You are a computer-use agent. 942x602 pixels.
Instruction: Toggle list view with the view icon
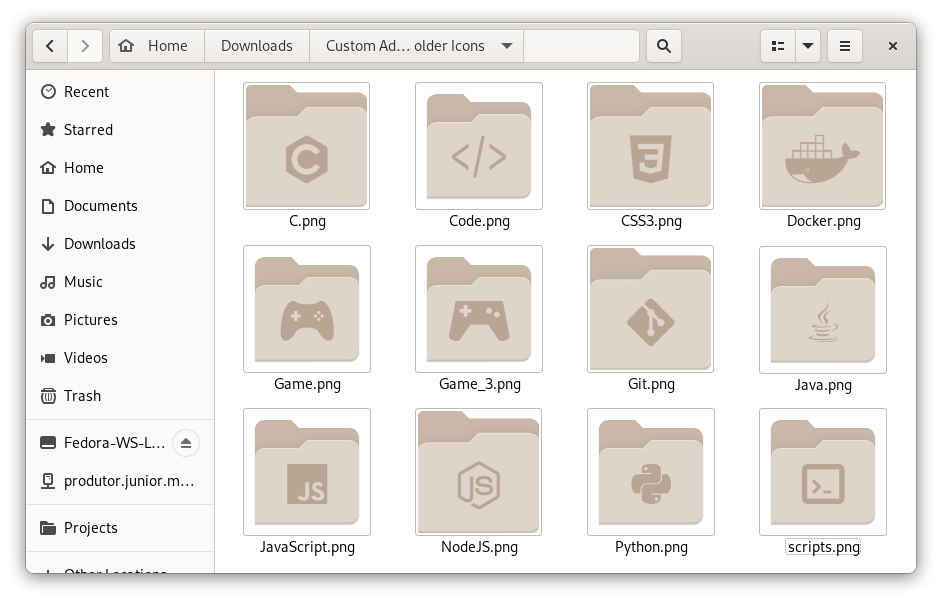[778, 46]
